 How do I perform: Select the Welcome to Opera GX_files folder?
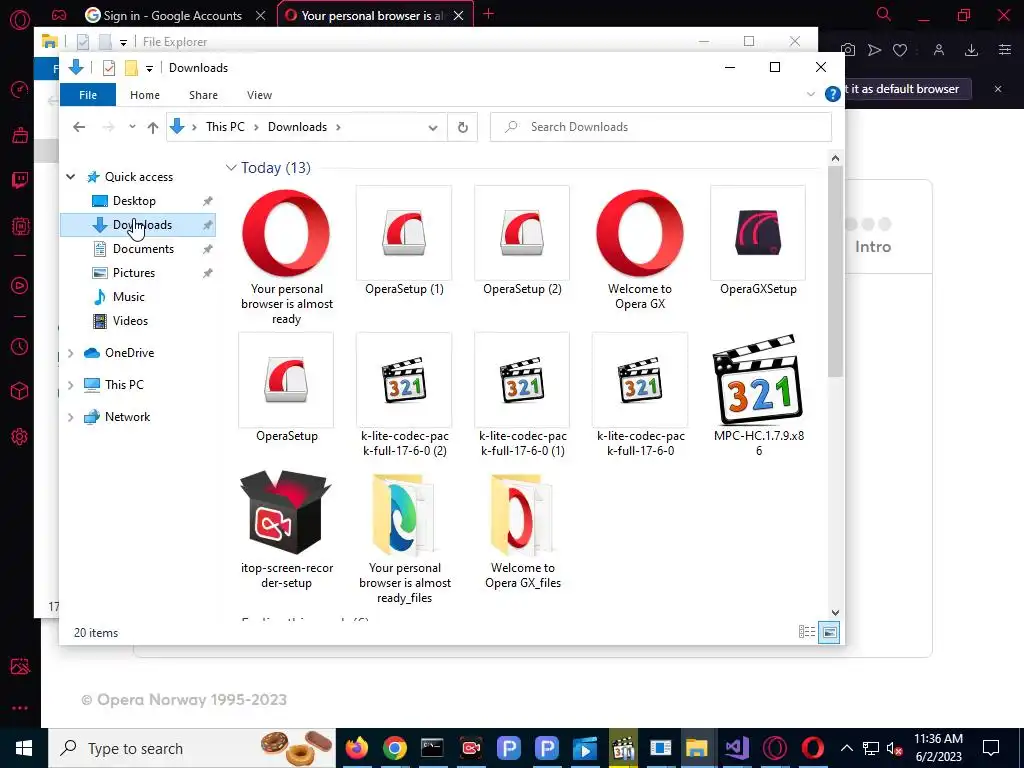[x=522, y=516]
